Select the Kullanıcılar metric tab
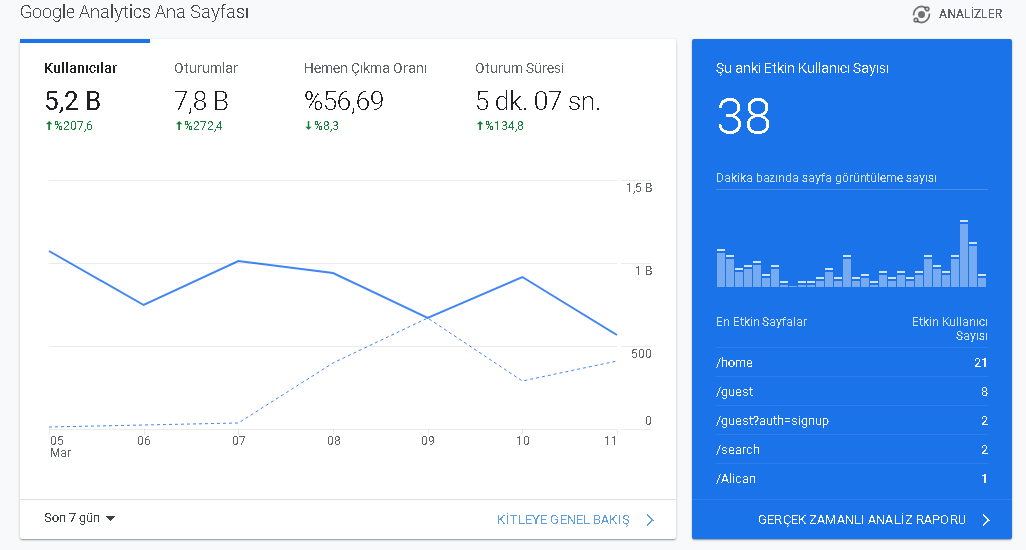The image size is (1026, 550). pos(84,98)
